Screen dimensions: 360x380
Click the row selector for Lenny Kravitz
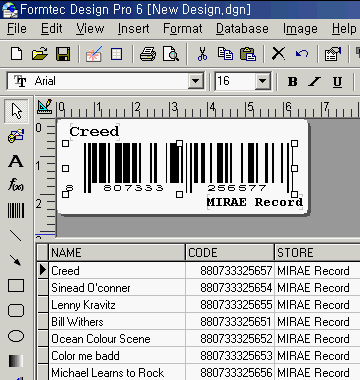coord(43,305)
